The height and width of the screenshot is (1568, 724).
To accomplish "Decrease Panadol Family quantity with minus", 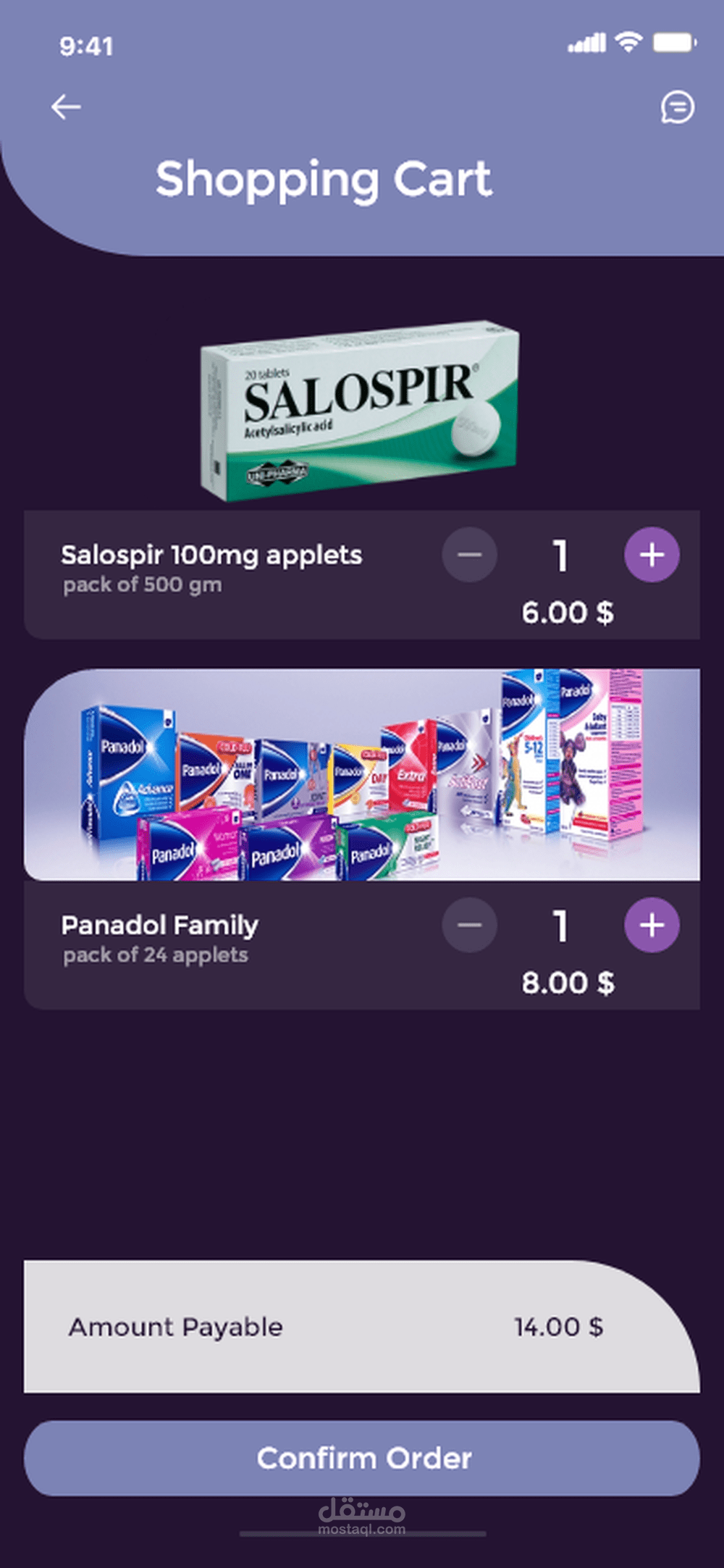I will pyautogui.click(x=470, y=926).
